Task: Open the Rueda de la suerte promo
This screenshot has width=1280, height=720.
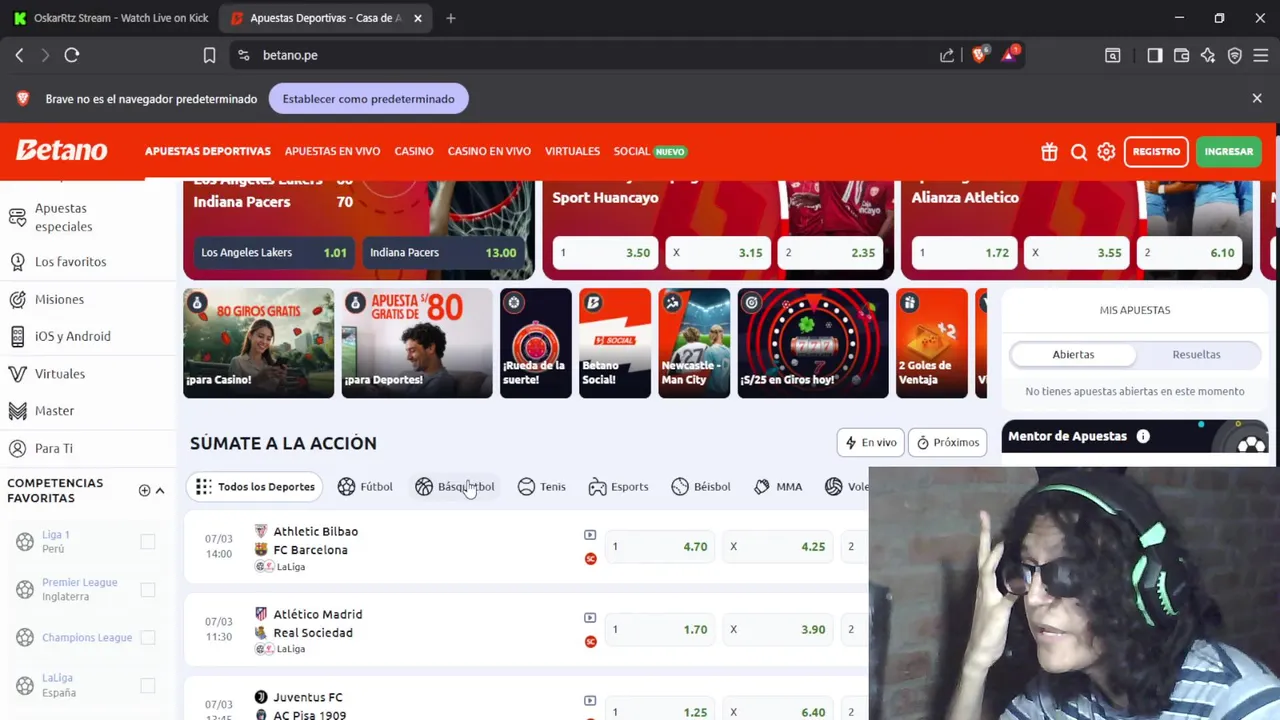Action: click(x=536, y=343)
